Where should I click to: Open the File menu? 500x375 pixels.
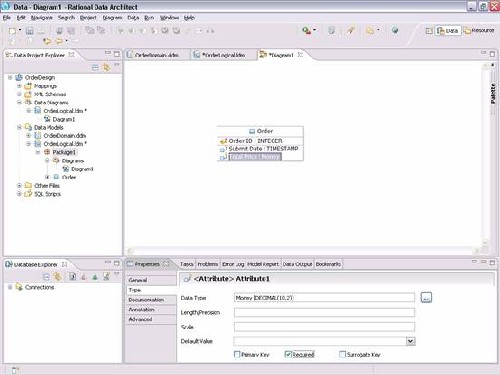pos(7,18)
